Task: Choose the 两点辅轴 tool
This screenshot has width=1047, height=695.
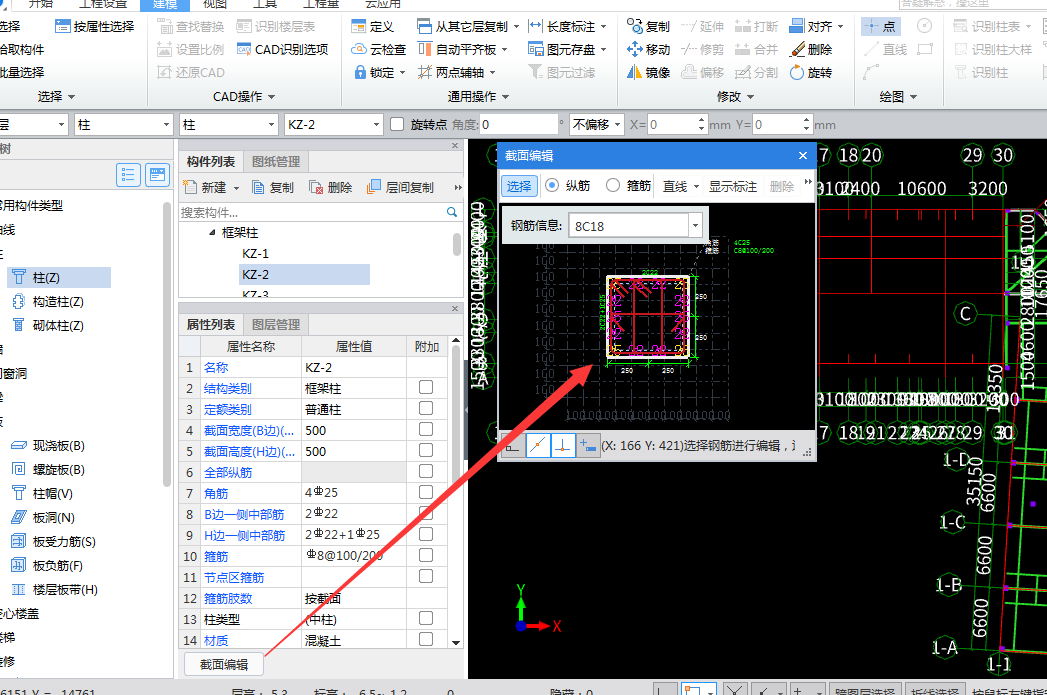Action: pyautogui.click(x=456, y=72)
